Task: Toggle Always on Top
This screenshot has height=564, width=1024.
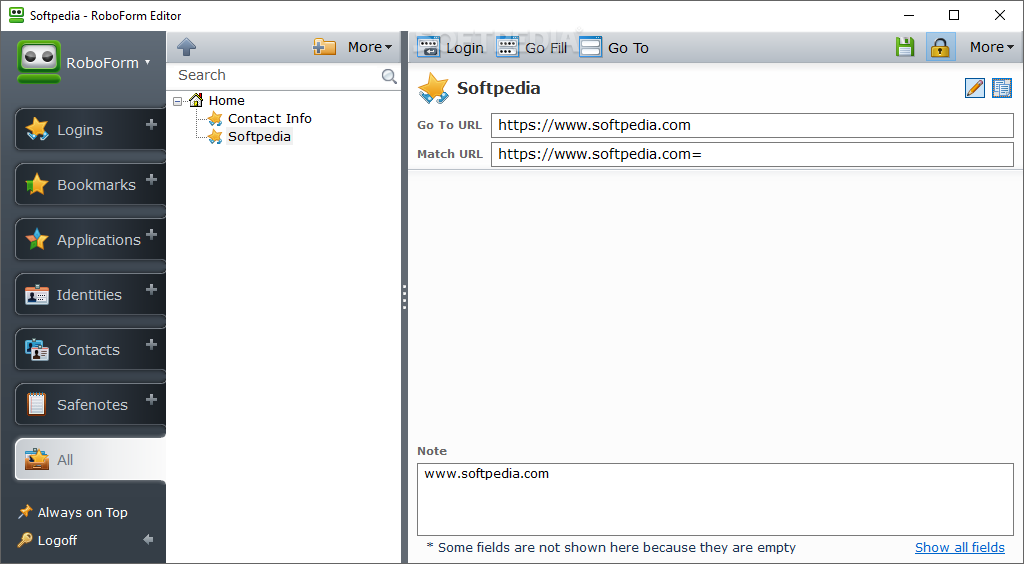Action: tap(72, 512)
